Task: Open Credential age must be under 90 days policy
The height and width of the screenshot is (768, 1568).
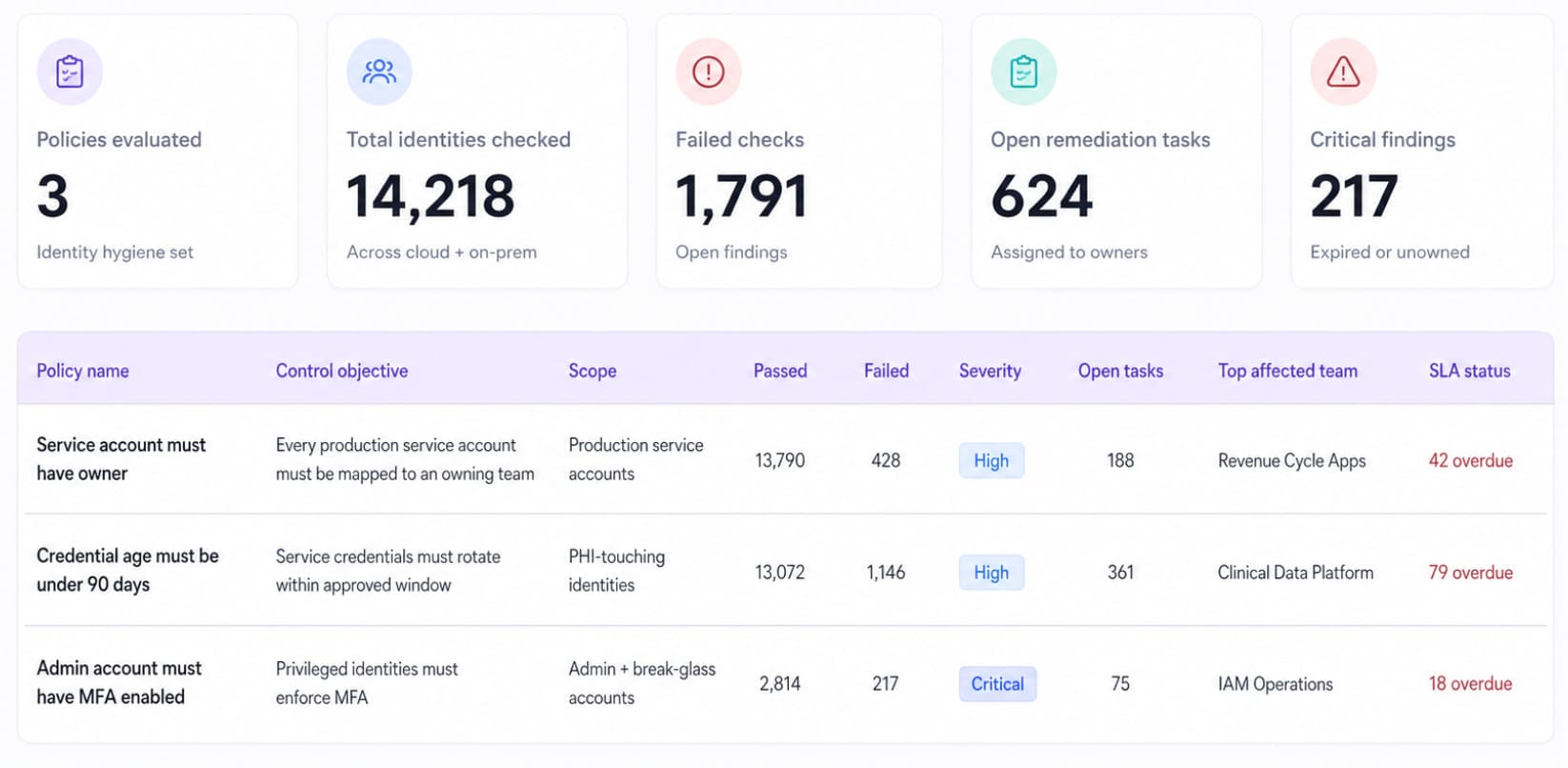Action: tap(128, 570)
